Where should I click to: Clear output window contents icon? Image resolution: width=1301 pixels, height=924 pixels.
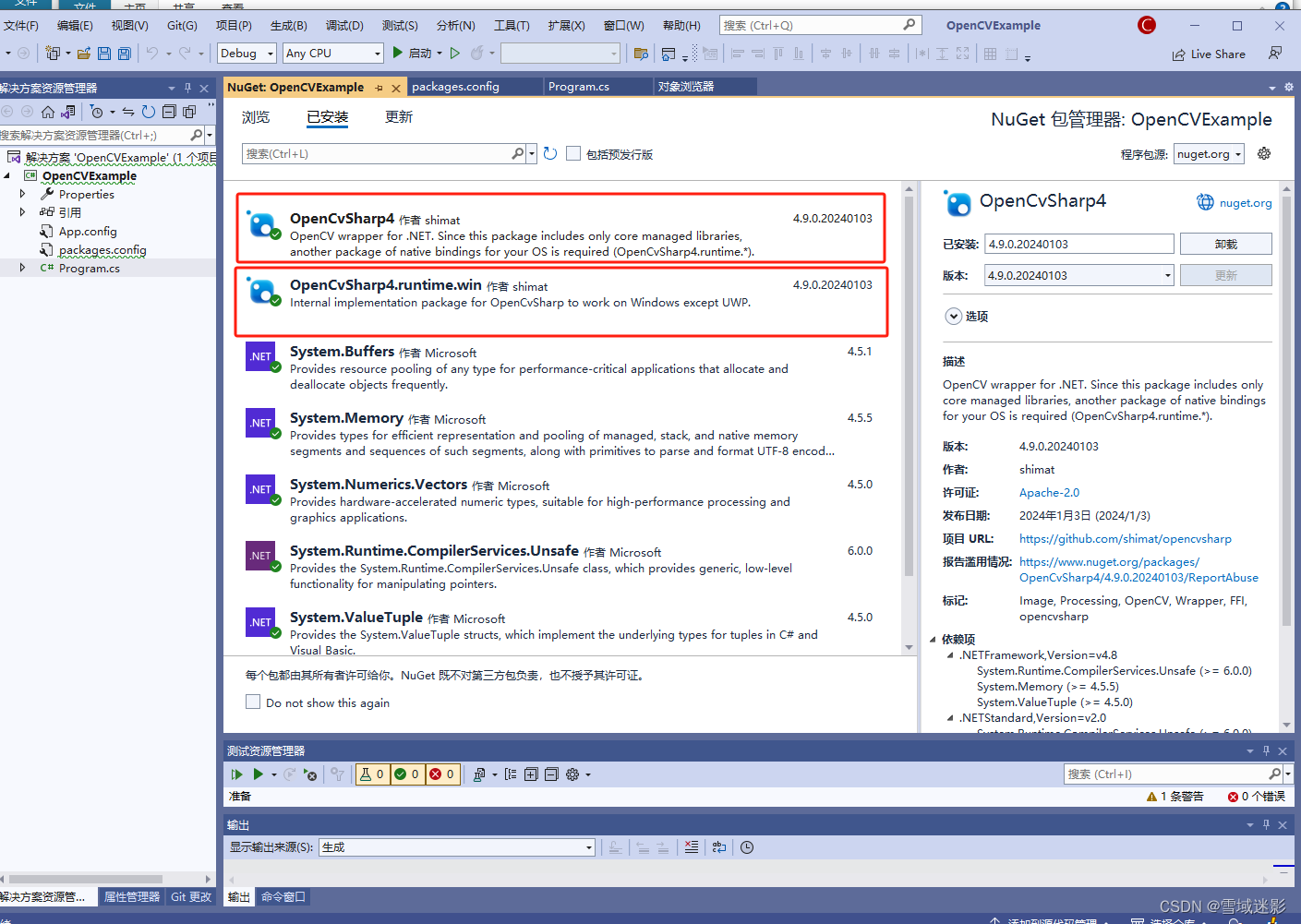click(x=692, y=847)
